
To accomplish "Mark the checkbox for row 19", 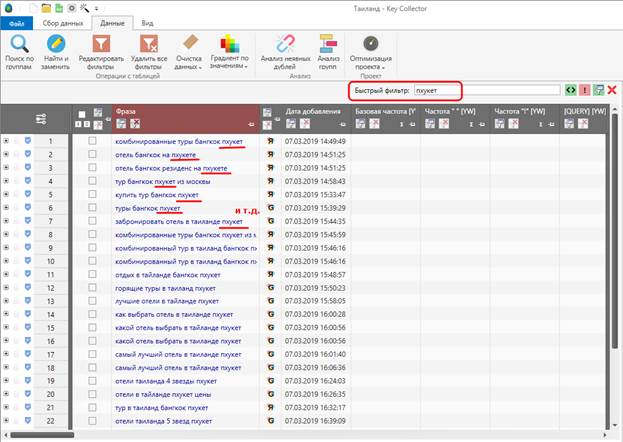I will 92,381.
